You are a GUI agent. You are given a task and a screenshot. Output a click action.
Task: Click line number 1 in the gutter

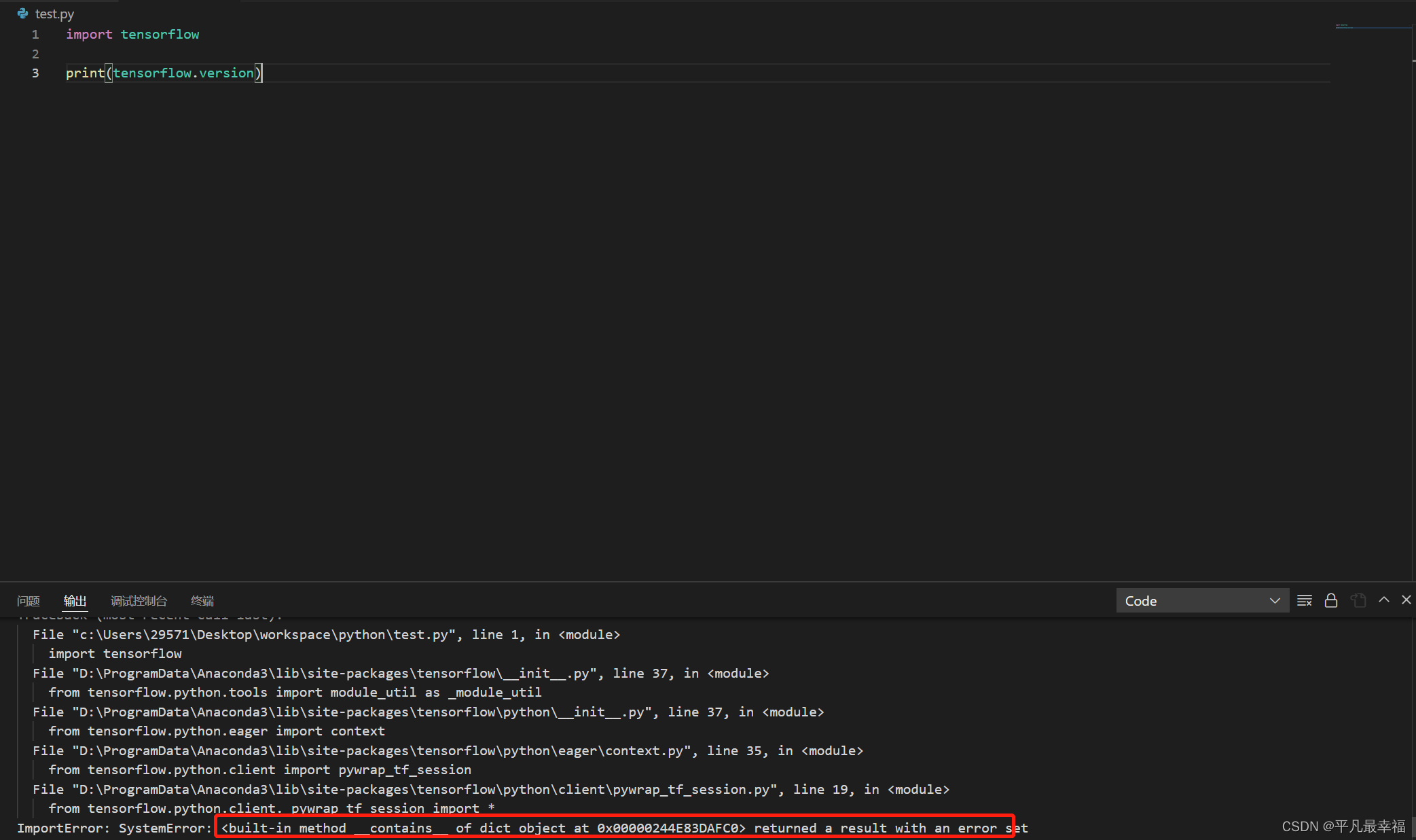click(35, 35)
